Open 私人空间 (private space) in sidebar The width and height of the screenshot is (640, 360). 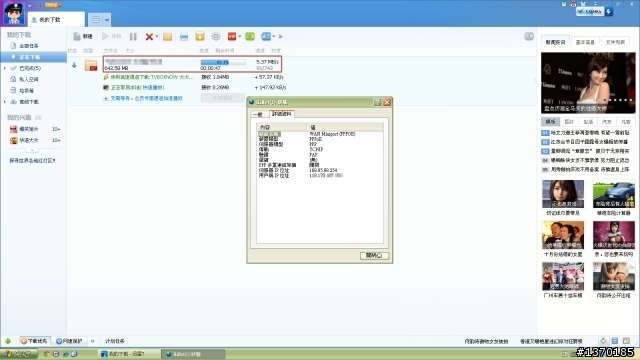click(x=28, y=79)
